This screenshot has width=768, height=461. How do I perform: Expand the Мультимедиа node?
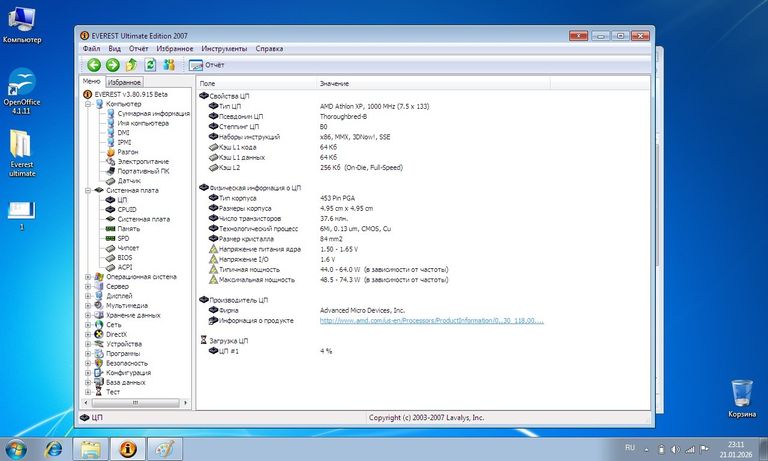coord(88,305)
